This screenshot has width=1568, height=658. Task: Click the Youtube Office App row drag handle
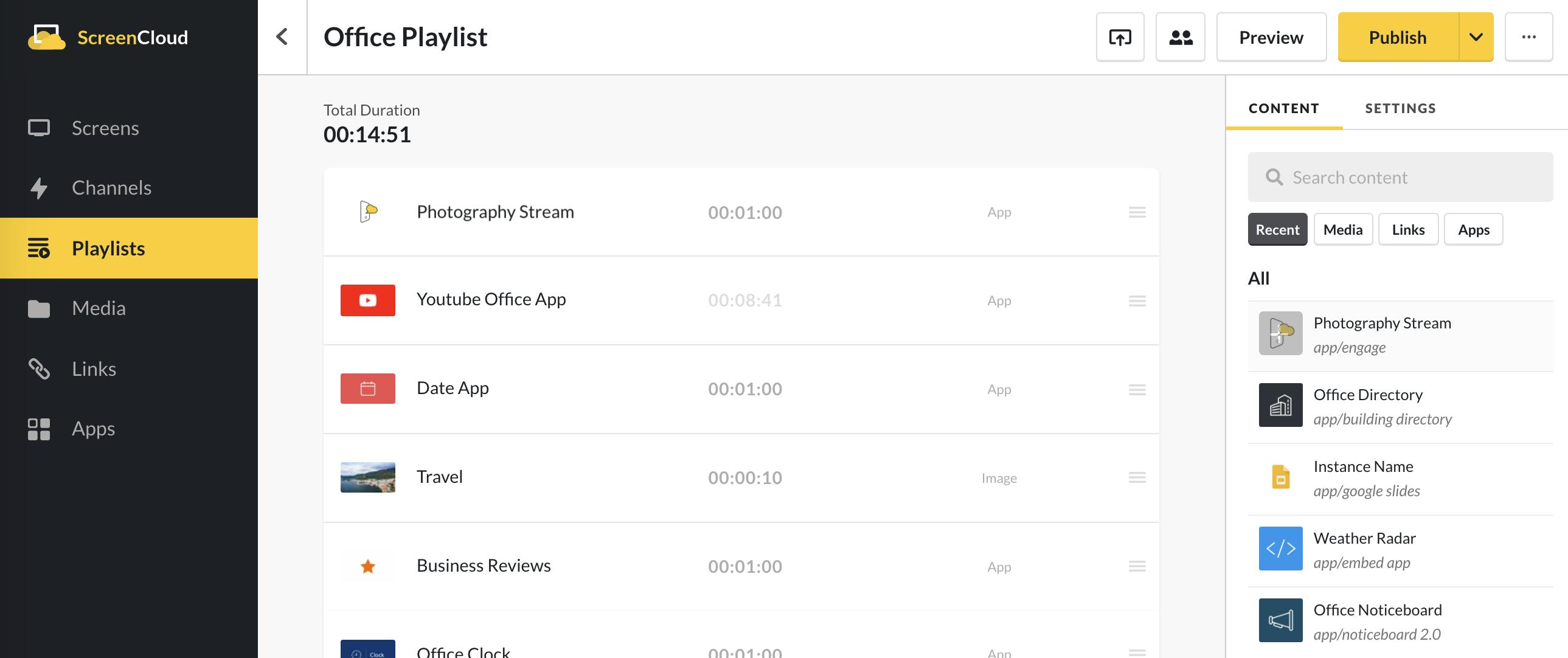coord(1137,300)
